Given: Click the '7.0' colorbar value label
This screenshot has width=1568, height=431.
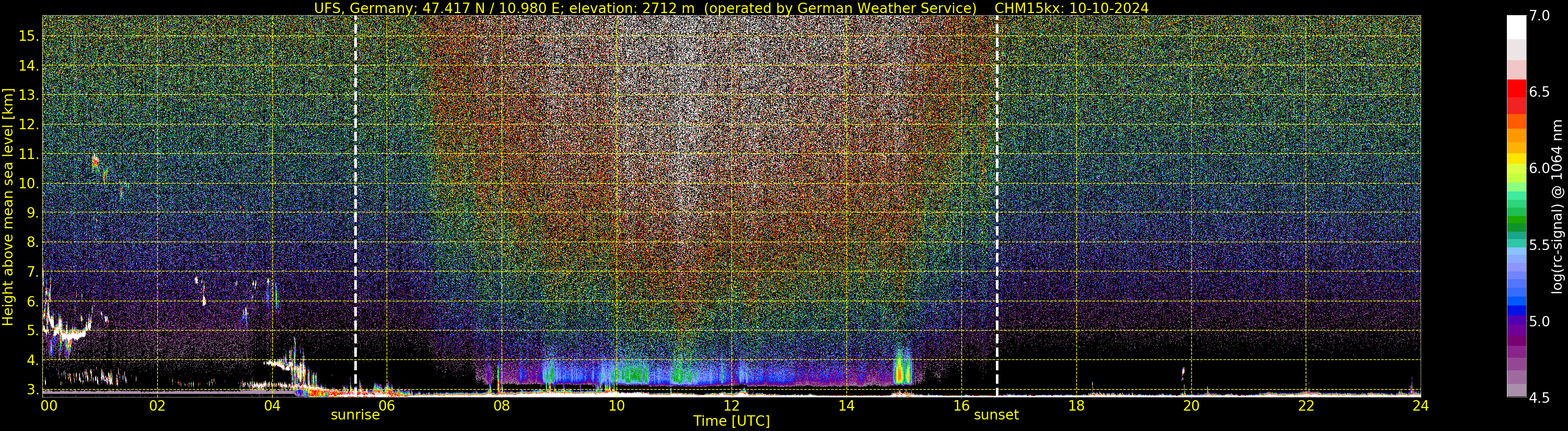Looking at the screenshot, I should click(x=1539, y=16).
